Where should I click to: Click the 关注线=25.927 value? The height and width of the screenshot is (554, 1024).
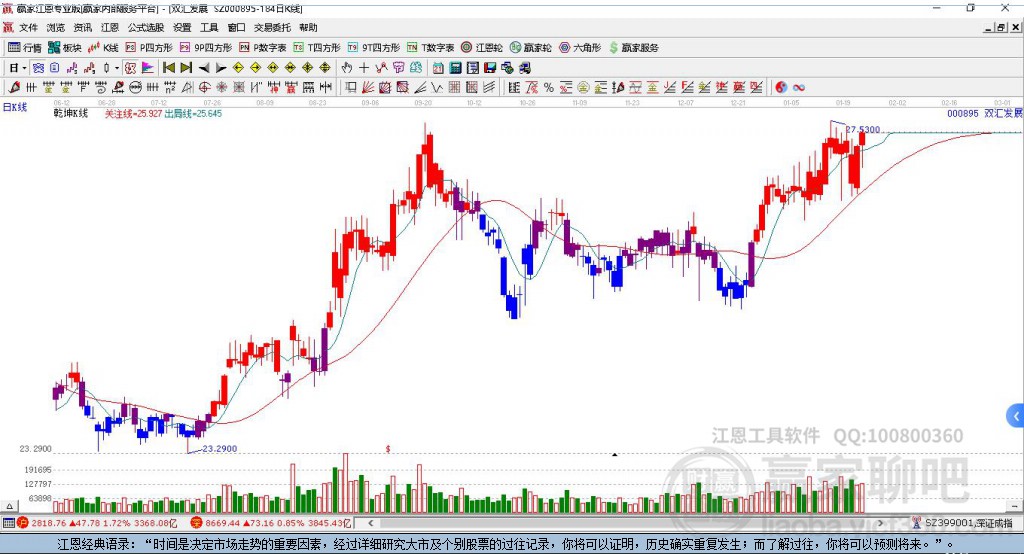[133, 114]
